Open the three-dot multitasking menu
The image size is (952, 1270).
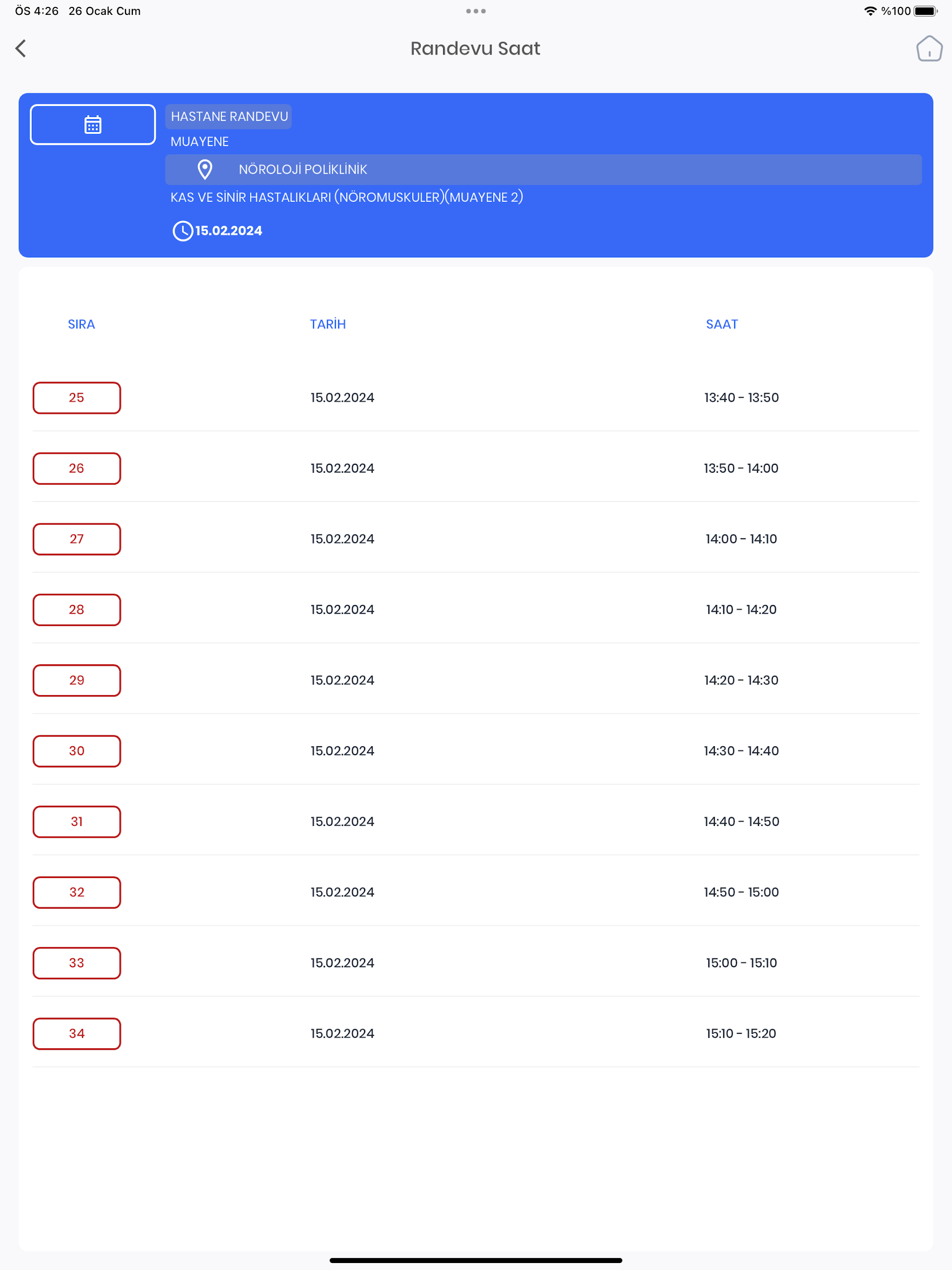pyautogui.click(x=475, y=11)
